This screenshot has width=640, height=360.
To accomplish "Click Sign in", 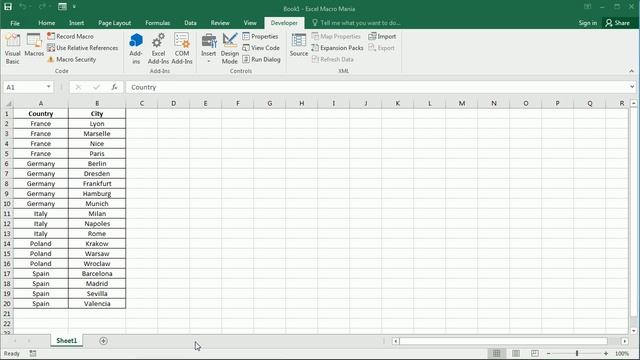I will pyautogui.click(x=587, y=23).
